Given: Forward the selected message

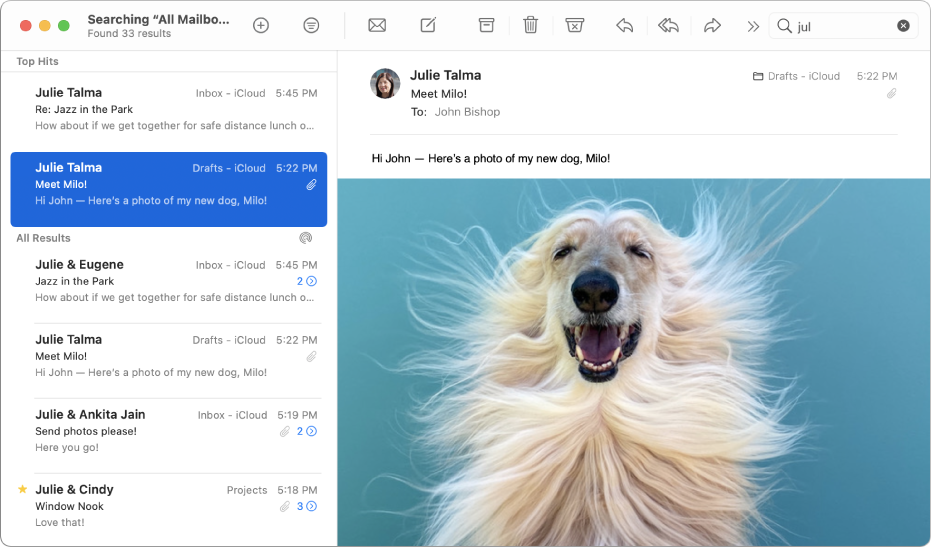Looking at the screenshot, I should coord(712,26).
